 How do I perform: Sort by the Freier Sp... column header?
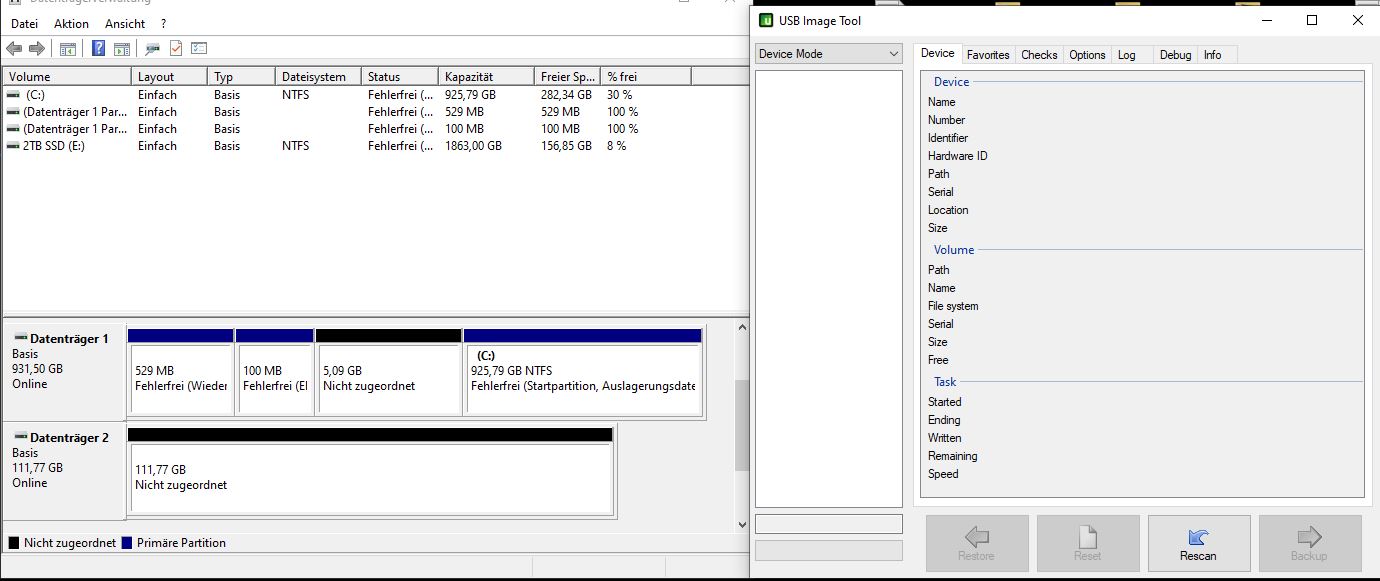pos(567,77)
